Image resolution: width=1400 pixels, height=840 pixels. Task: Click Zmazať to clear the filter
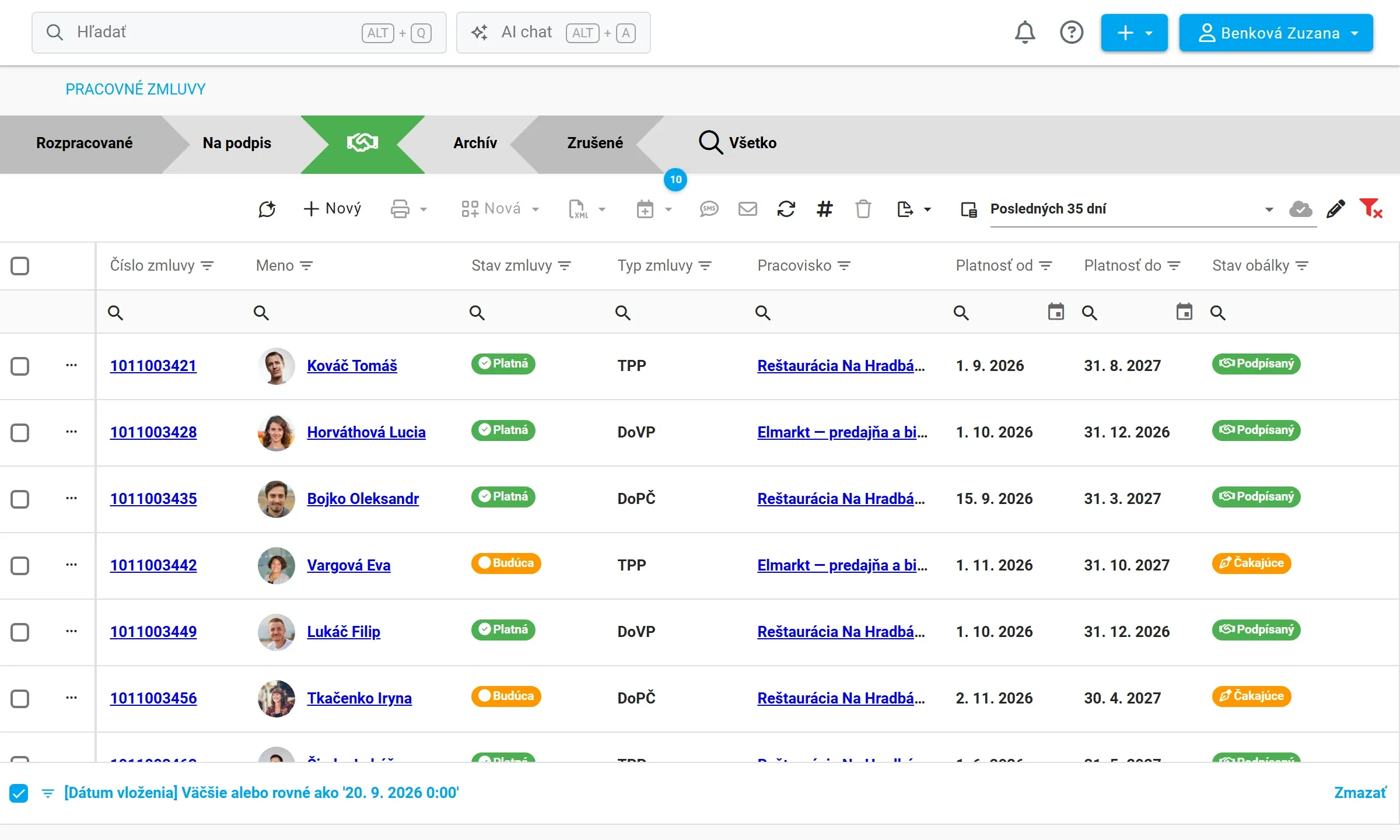pyautogui.click(x=1360, y=793)
